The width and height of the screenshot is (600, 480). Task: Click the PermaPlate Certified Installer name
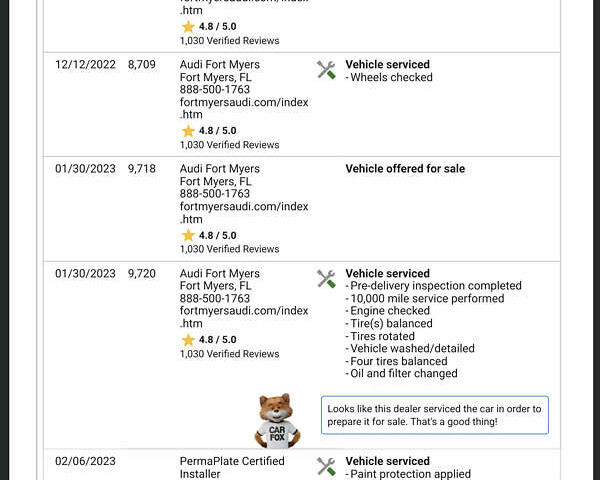pos(232,467)
